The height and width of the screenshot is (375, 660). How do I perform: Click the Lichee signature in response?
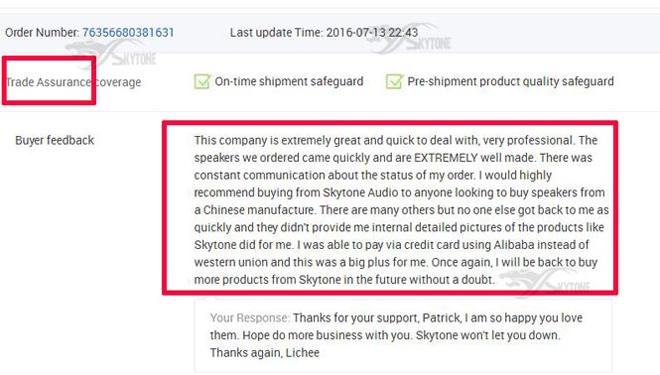point(303,353)
